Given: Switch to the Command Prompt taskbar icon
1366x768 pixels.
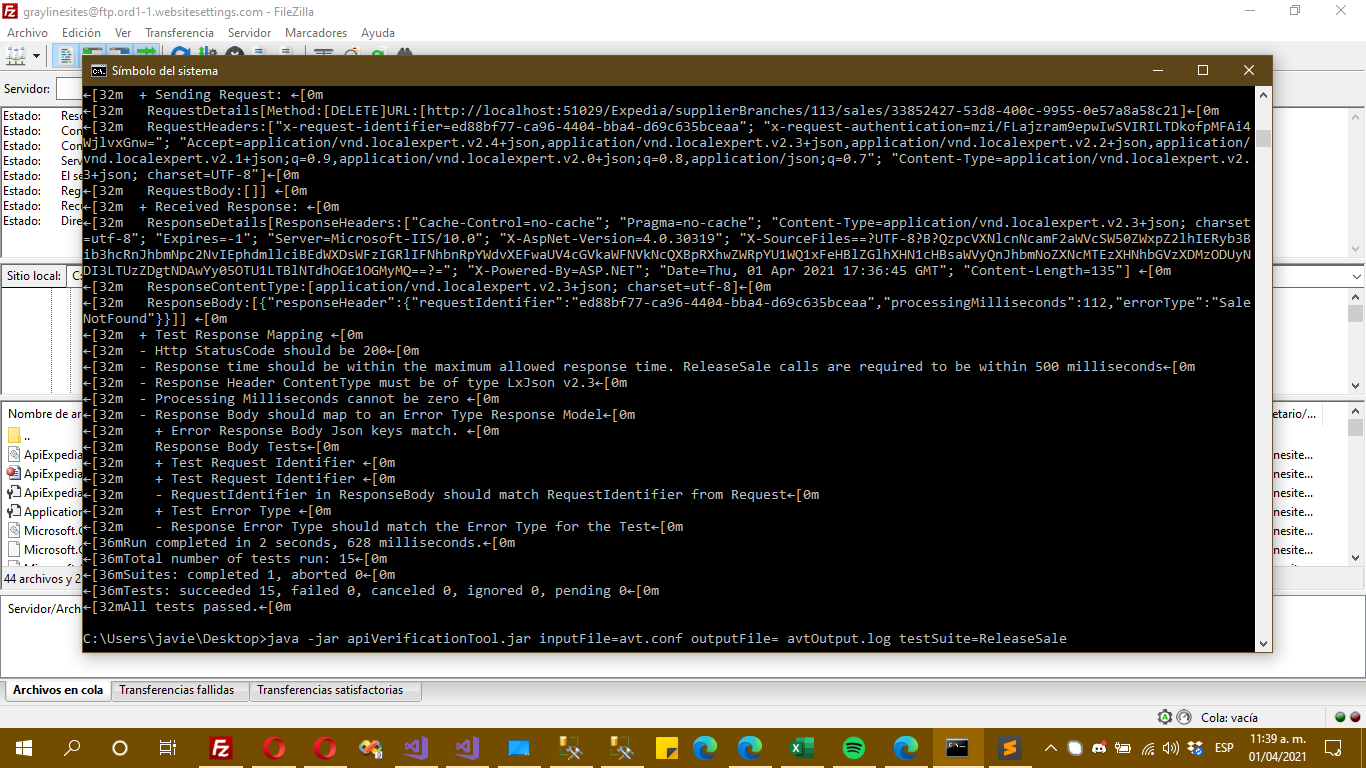Looking at the screenshot, I should (x=957, y=748).
